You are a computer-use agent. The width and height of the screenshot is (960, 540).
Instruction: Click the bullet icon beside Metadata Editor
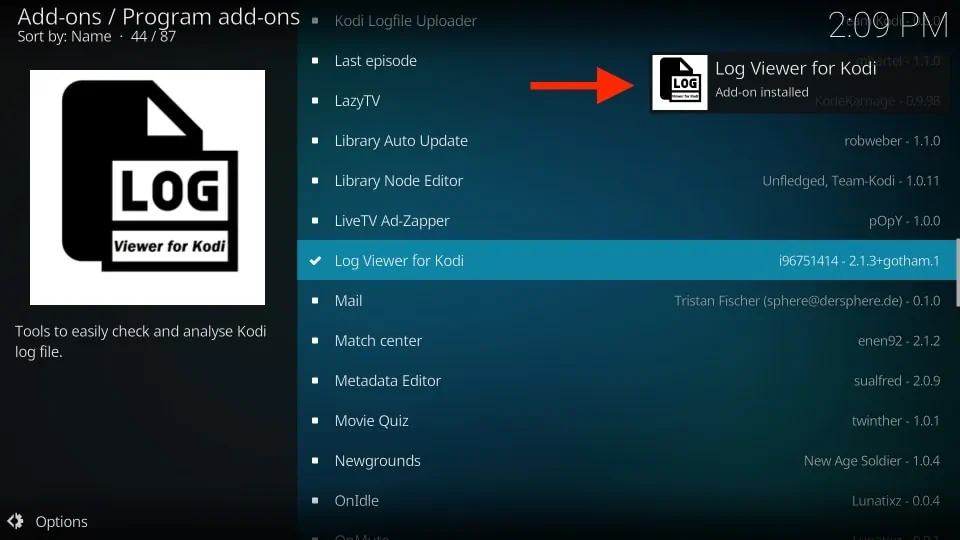315,380
